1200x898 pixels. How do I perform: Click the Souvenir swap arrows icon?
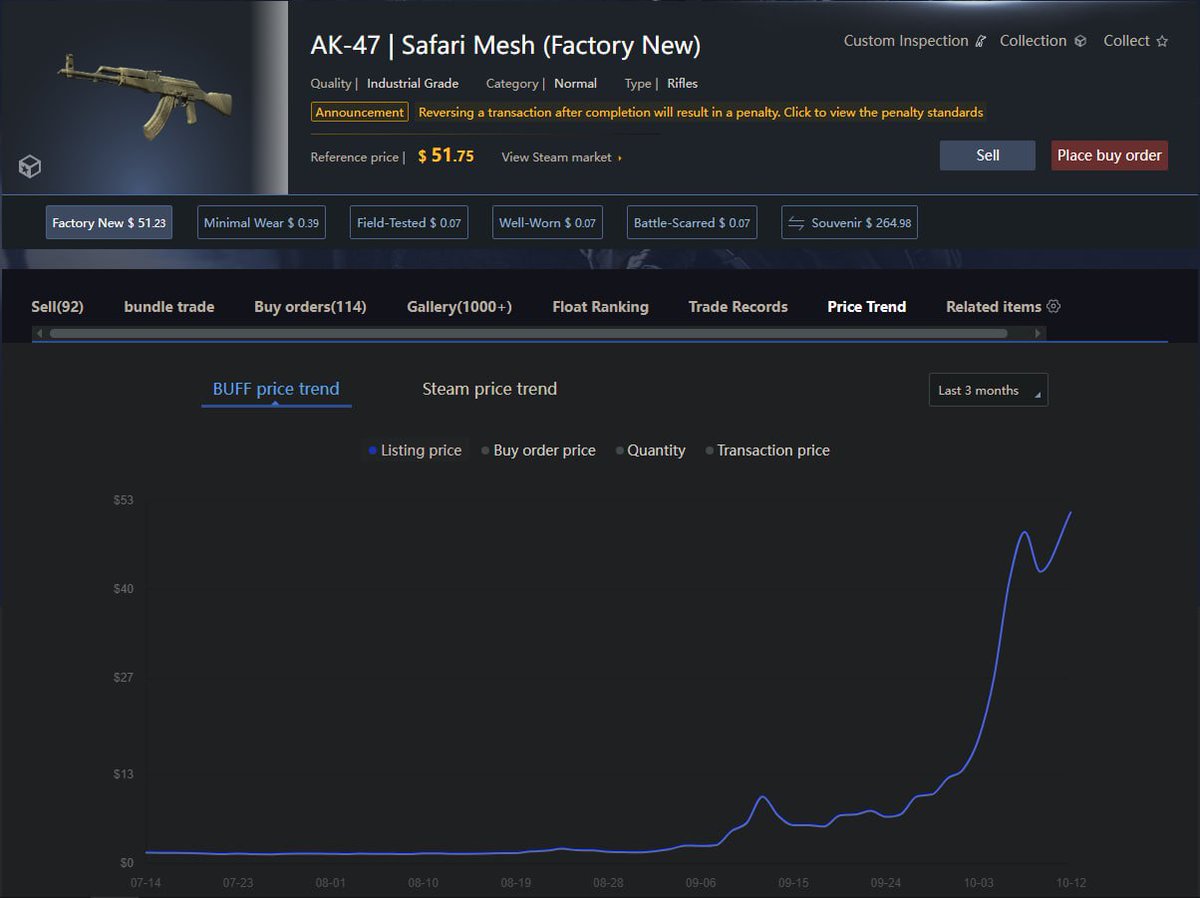(x=797, y=223)
